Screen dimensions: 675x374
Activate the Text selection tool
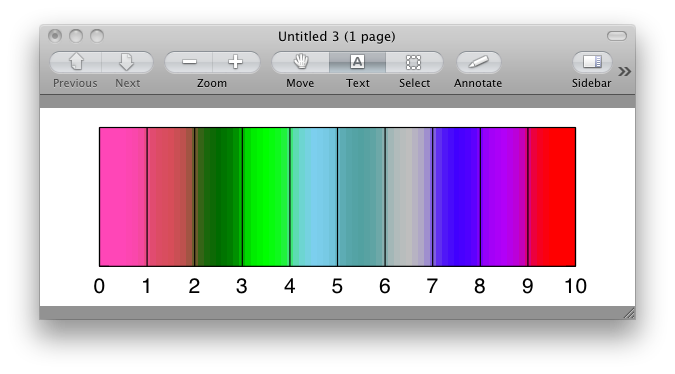point(357,62)
